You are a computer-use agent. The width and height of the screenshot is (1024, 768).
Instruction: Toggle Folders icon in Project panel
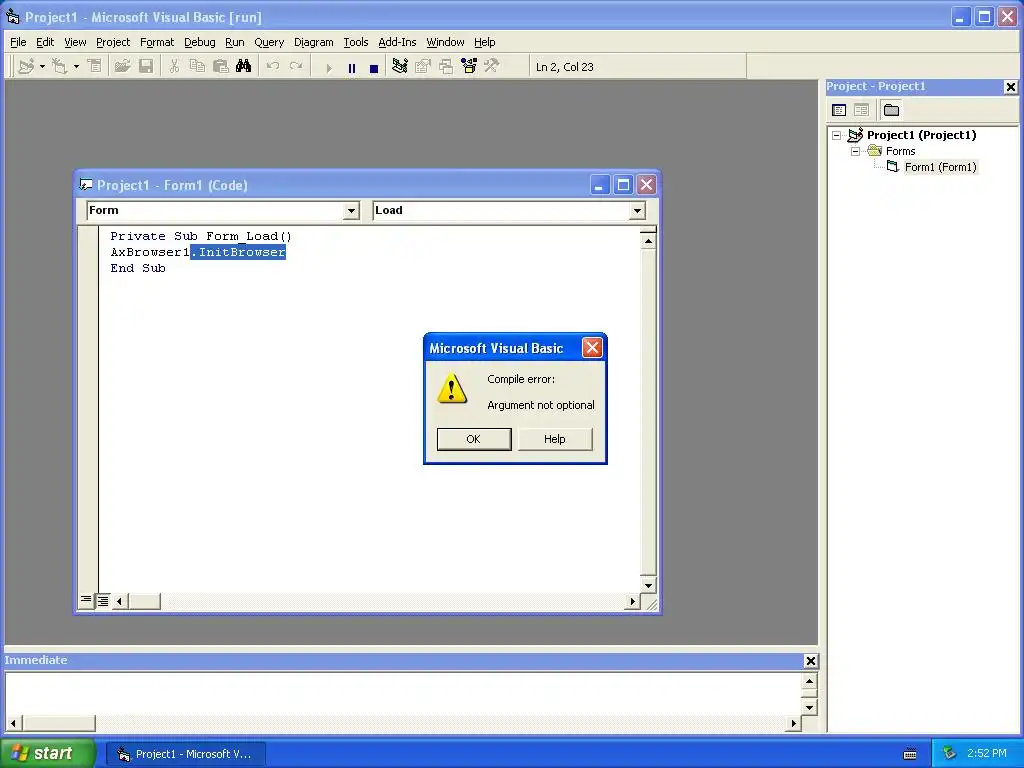[x=891, y=110]
